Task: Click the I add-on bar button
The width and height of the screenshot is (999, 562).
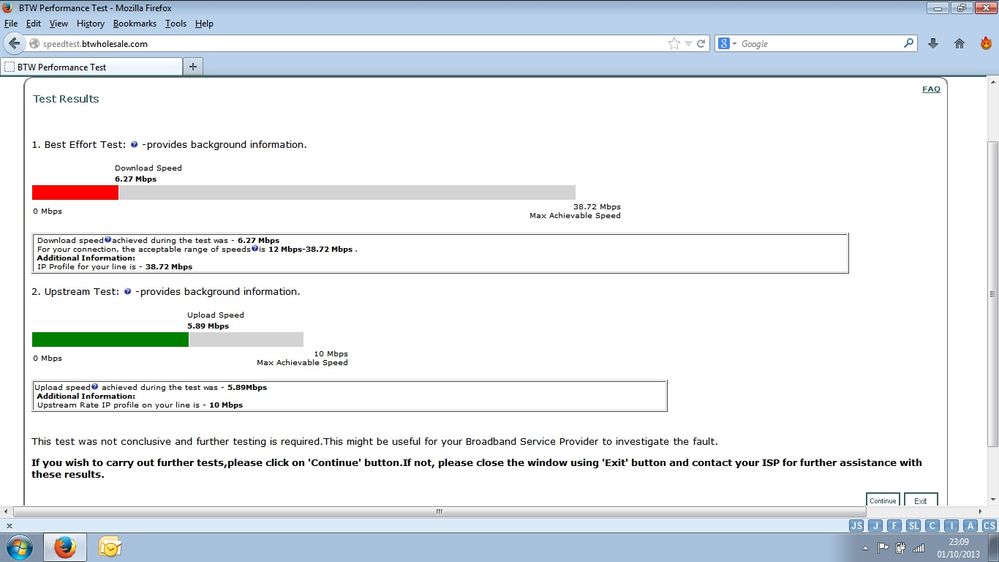Action: point(951,526)
